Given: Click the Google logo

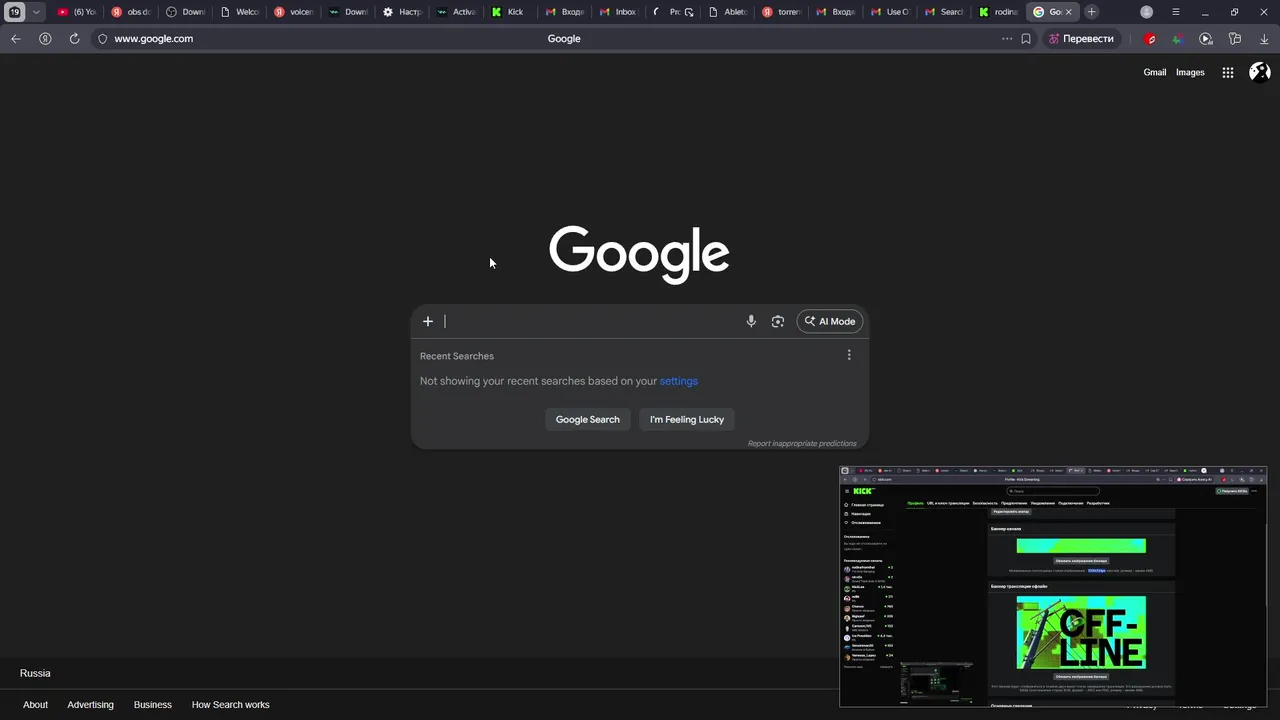Looking at the screenshot, I should coord(639,254).
